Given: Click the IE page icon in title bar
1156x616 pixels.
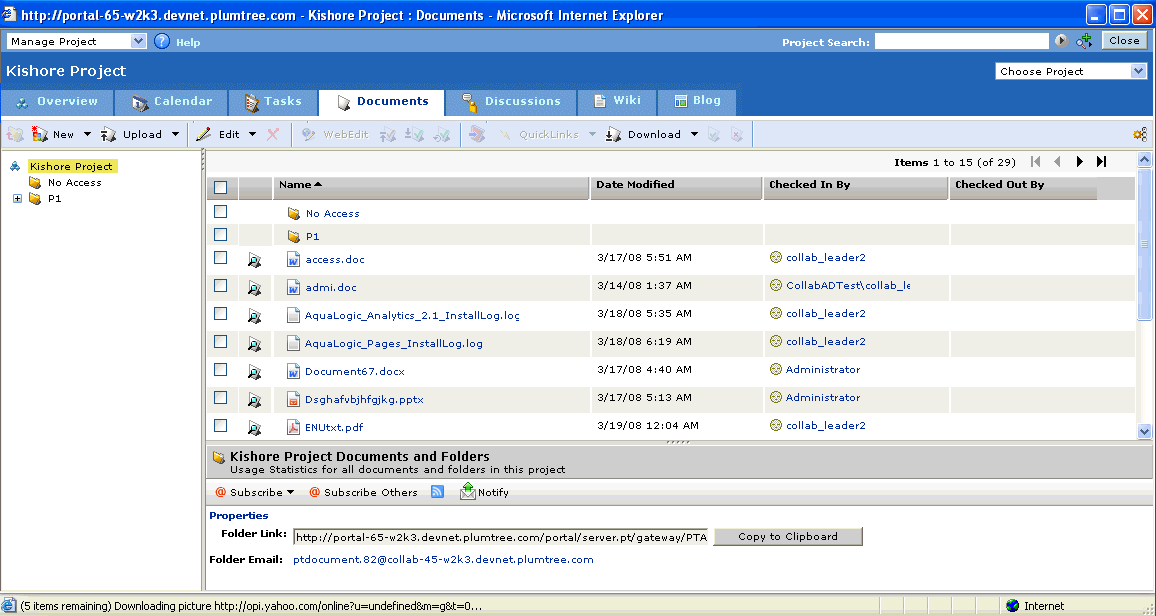Looking at the screenshot, I should tap(10, 15).
